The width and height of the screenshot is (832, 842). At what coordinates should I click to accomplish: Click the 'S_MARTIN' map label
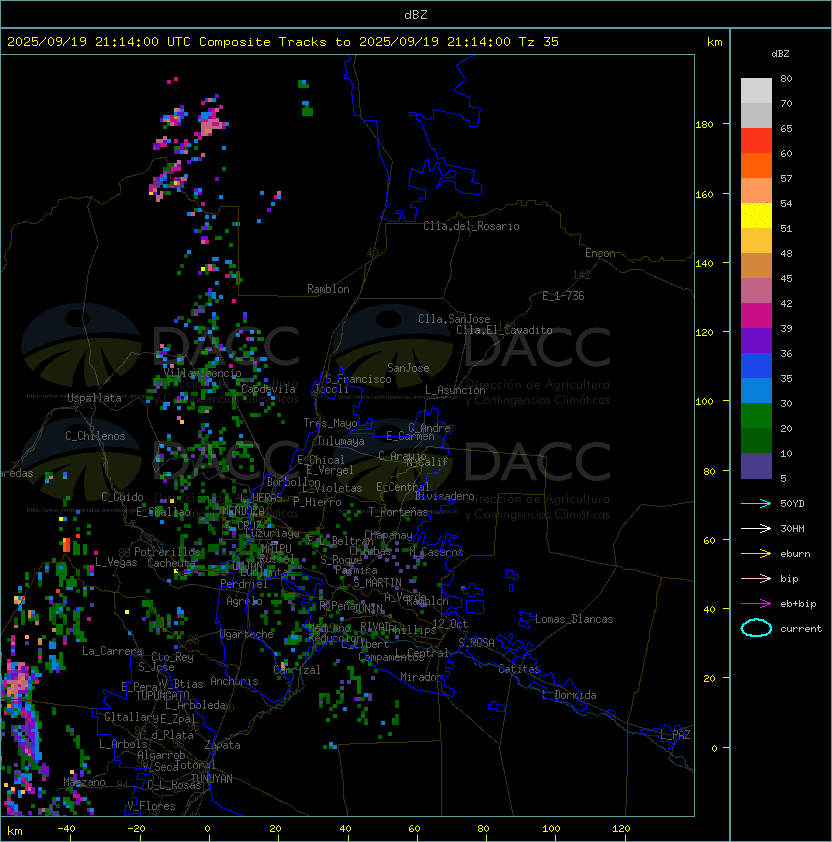[x=377, y=583]
